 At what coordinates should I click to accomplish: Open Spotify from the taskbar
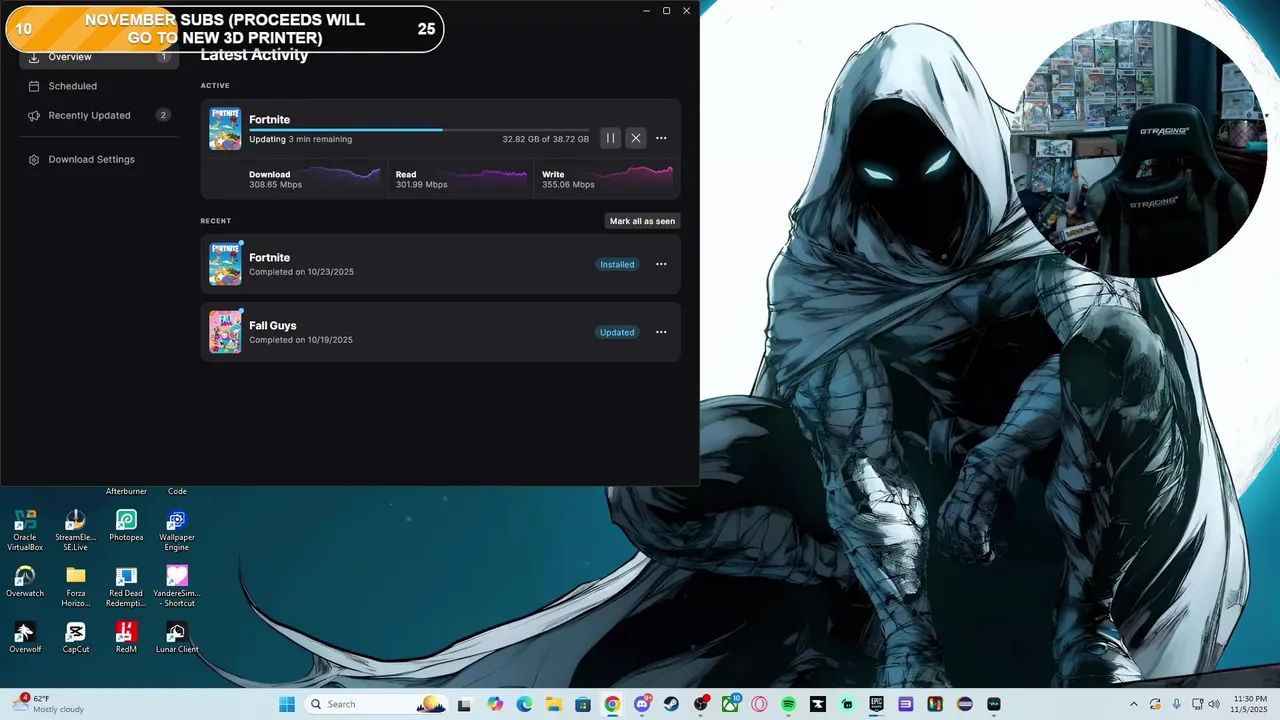point(788,704)
